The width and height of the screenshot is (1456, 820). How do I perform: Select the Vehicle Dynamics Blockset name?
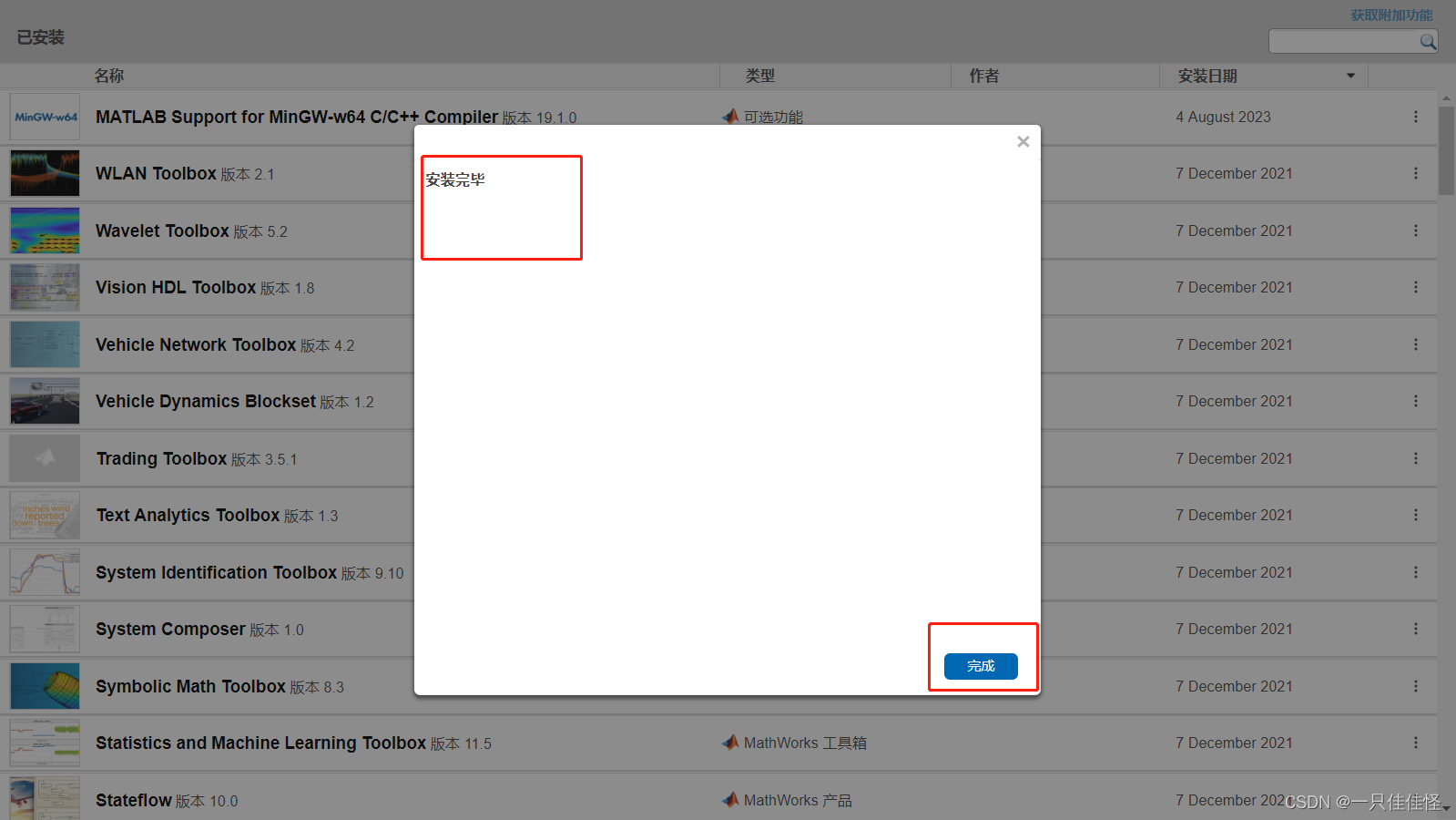point(206,401)
